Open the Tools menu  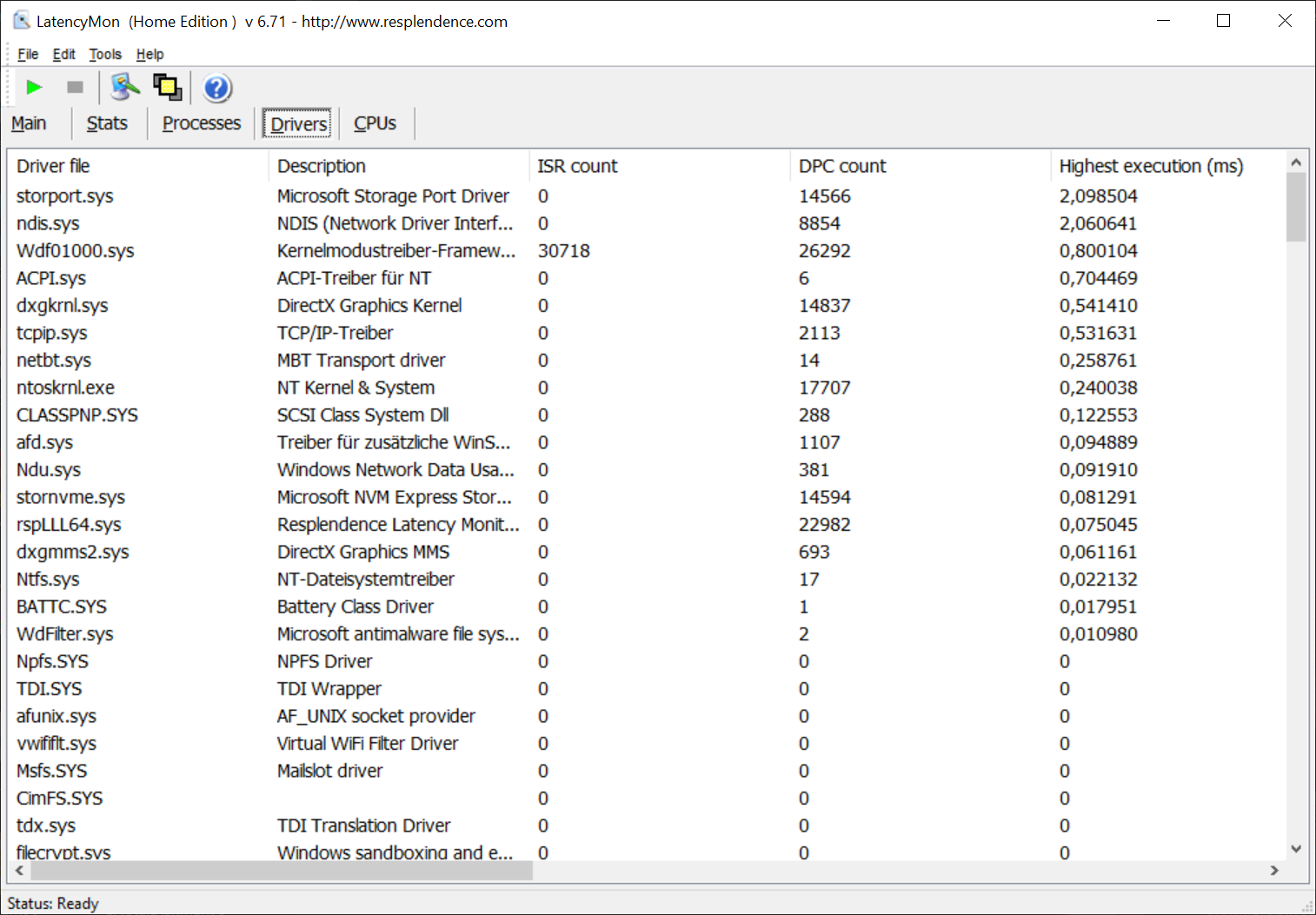pyautogui.click(x=105, y=54)
